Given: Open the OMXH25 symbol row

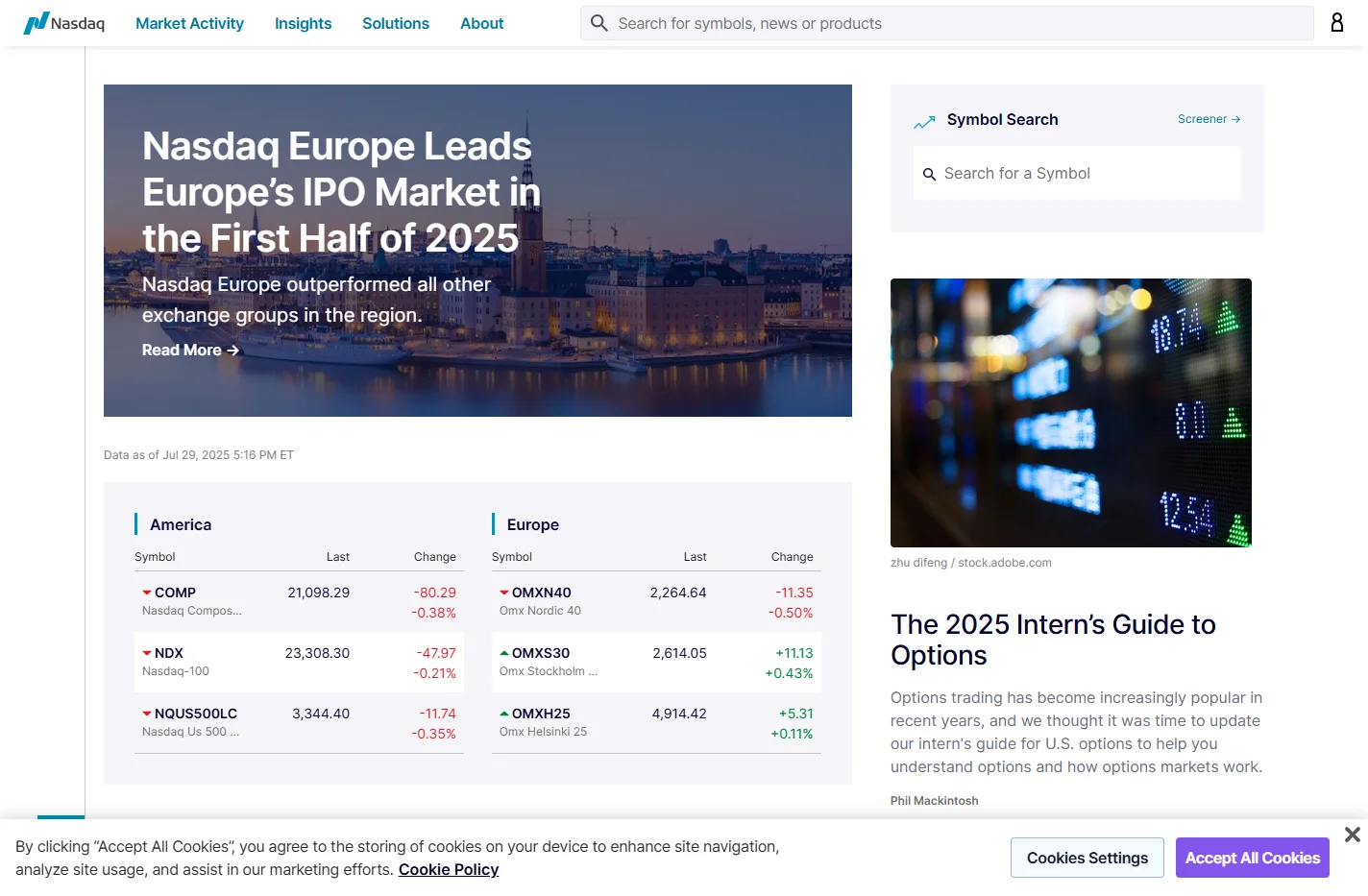Looking at the screenshot, I should pos(656,723).
